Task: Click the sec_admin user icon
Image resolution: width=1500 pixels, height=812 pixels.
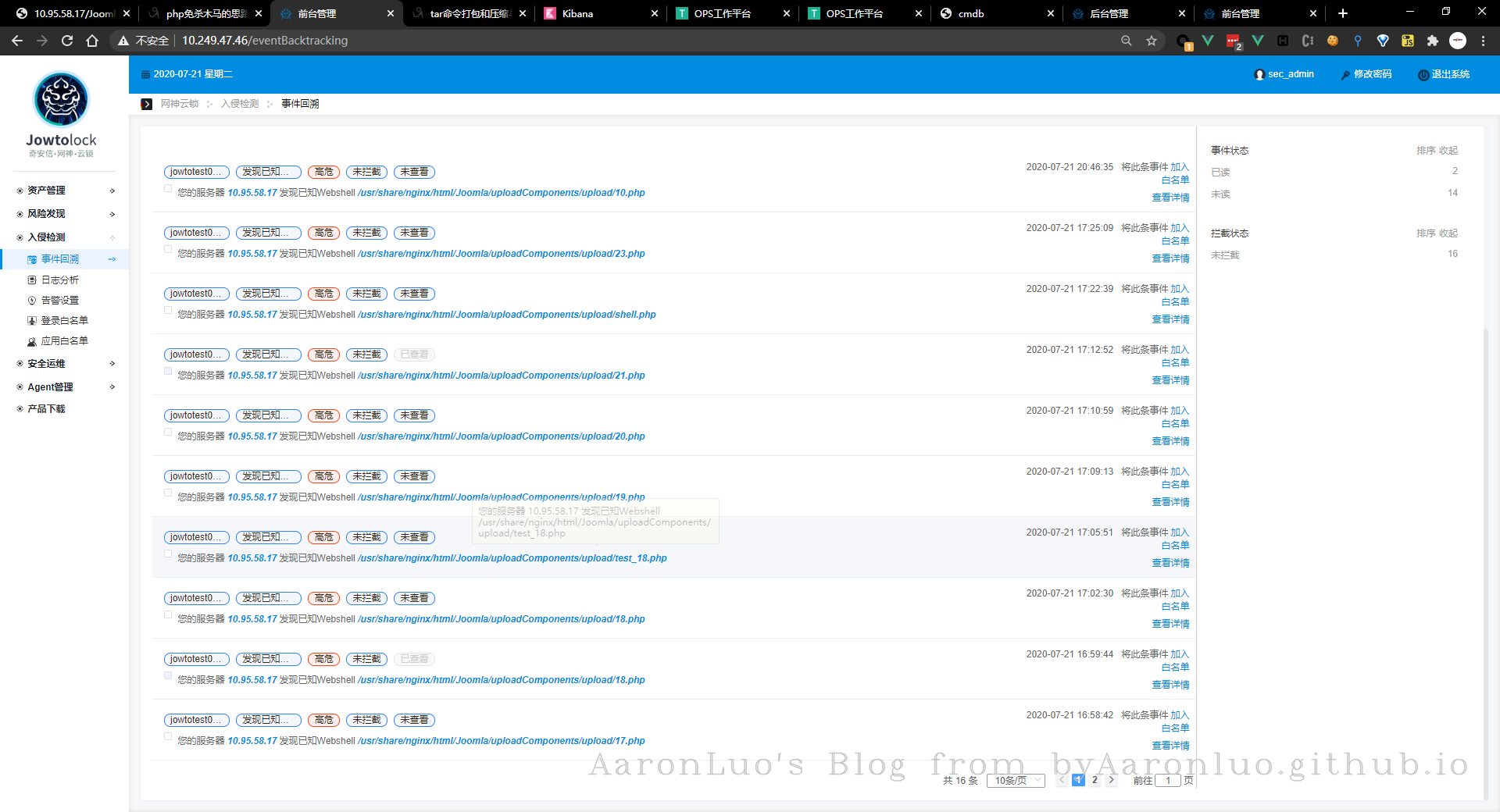Action: (x=1259, y=75)
